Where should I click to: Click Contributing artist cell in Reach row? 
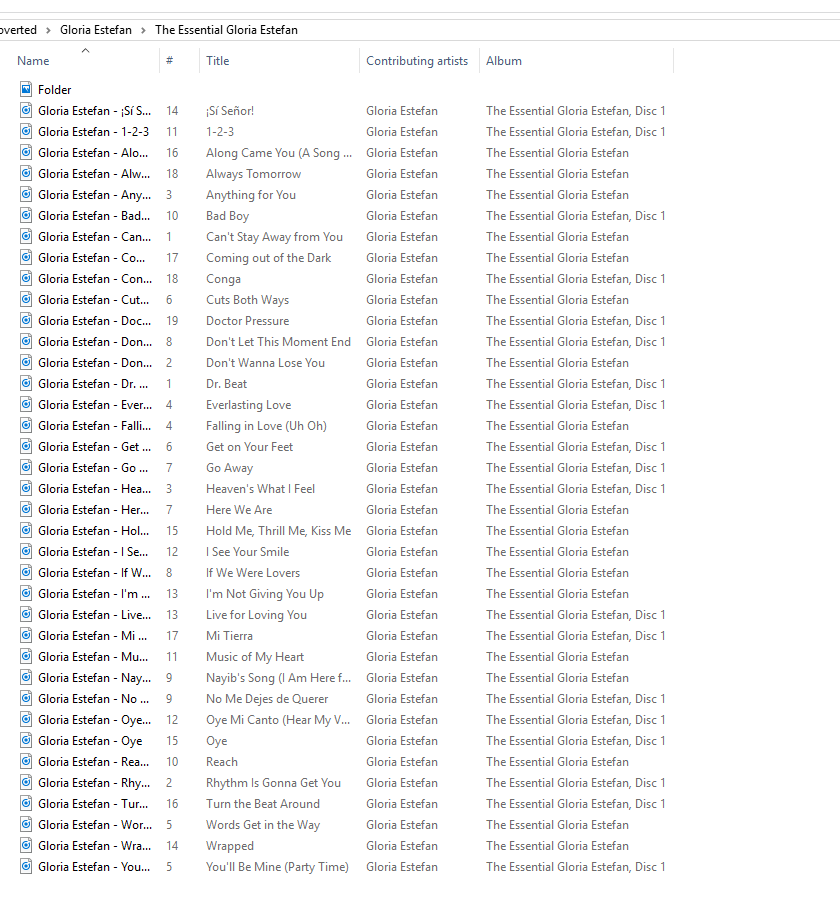pyautogui.click(x=401, y=762)
